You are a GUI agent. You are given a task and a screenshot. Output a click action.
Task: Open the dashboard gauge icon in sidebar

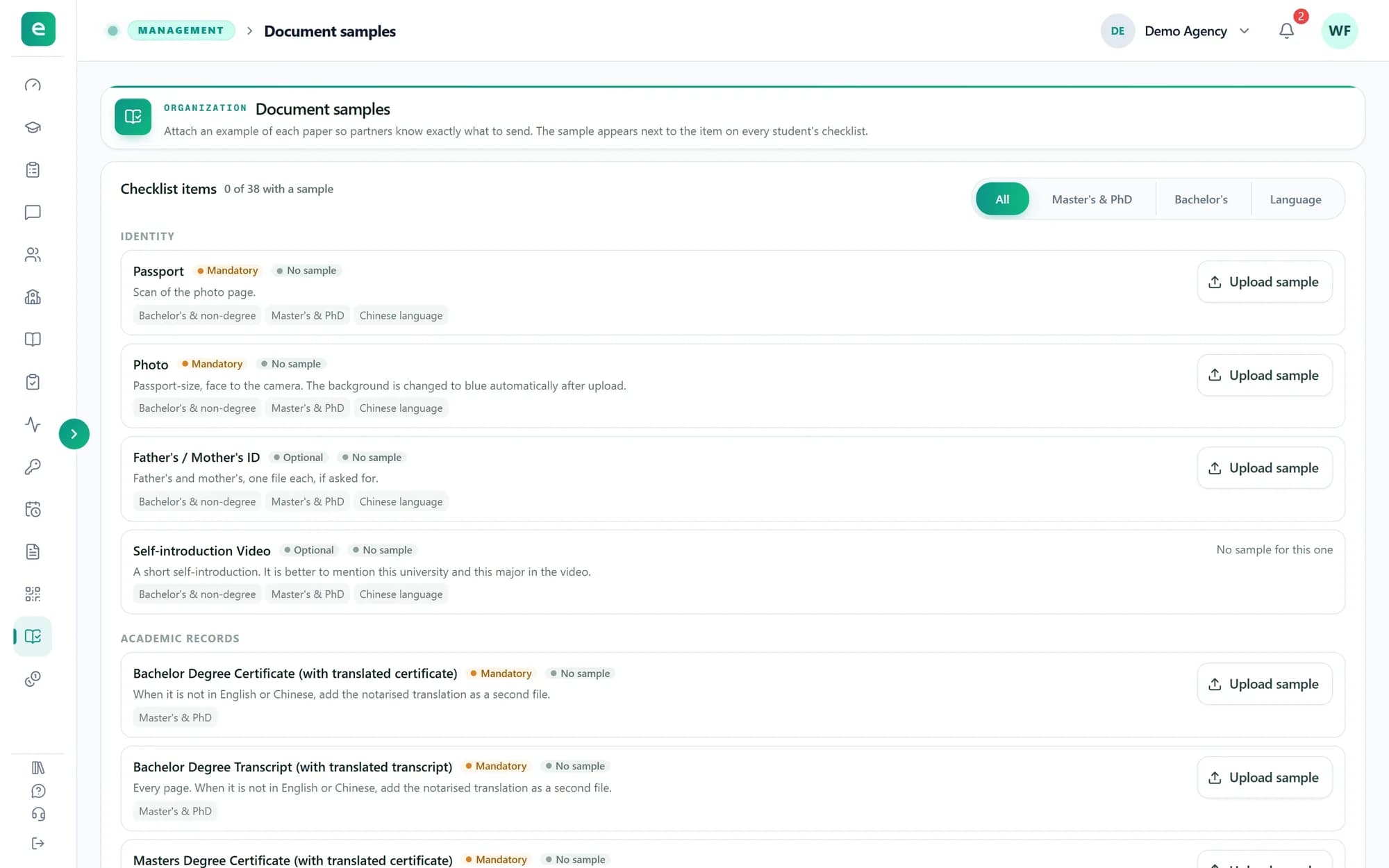(x=33, y=85)
